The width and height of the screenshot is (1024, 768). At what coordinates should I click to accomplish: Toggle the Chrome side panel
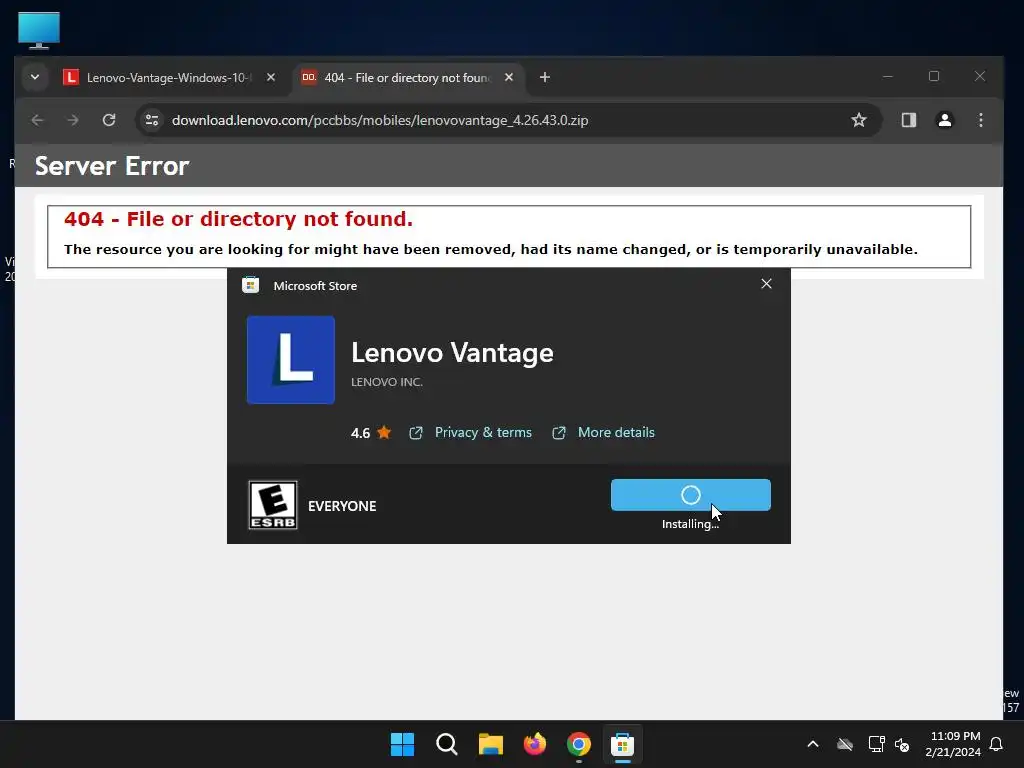click(x=908, y=120)
